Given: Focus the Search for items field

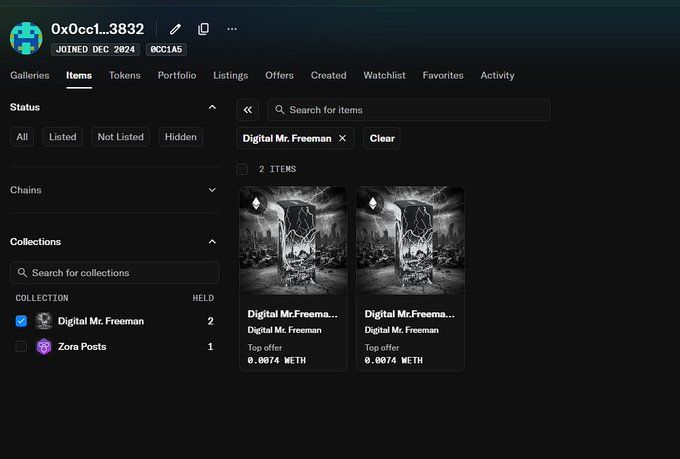Looking at the screenshot, I should click(x=409, y=110).
